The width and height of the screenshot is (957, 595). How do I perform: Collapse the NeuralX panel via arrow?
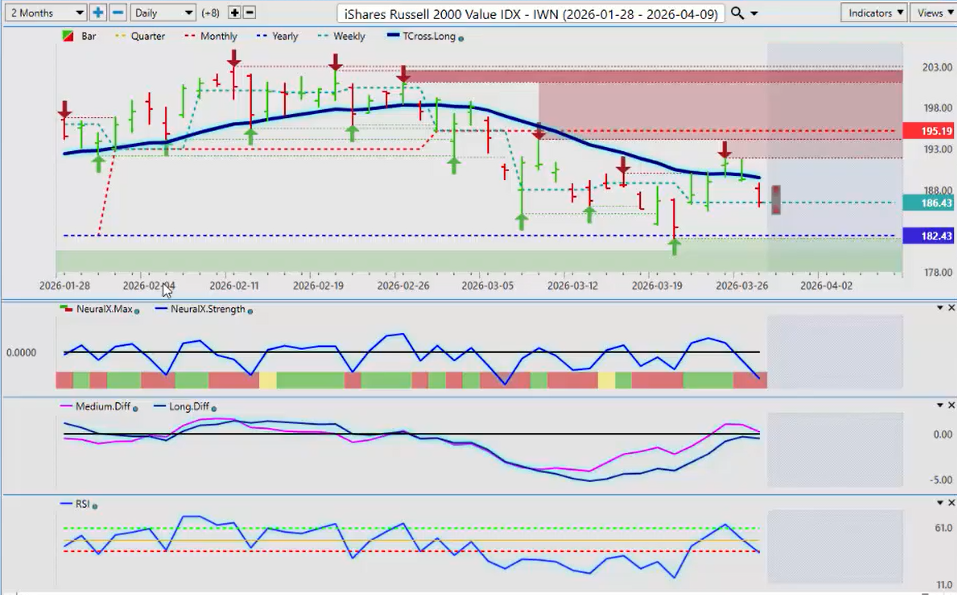[939, 308]
